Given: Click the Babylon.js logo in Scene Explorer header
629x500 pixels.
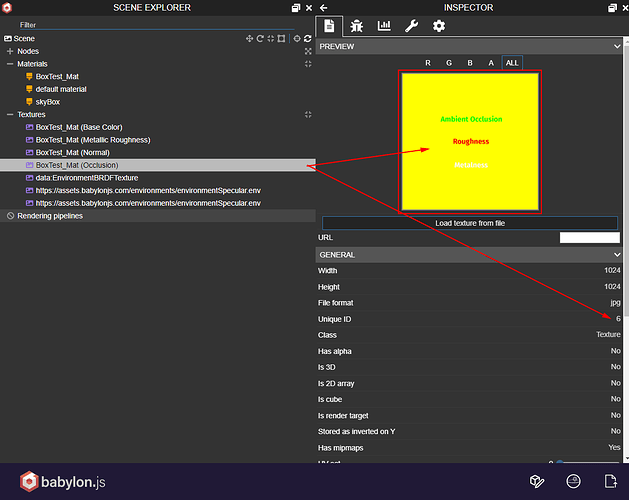Looking at the screenshot, I should (x=7, y=8).
